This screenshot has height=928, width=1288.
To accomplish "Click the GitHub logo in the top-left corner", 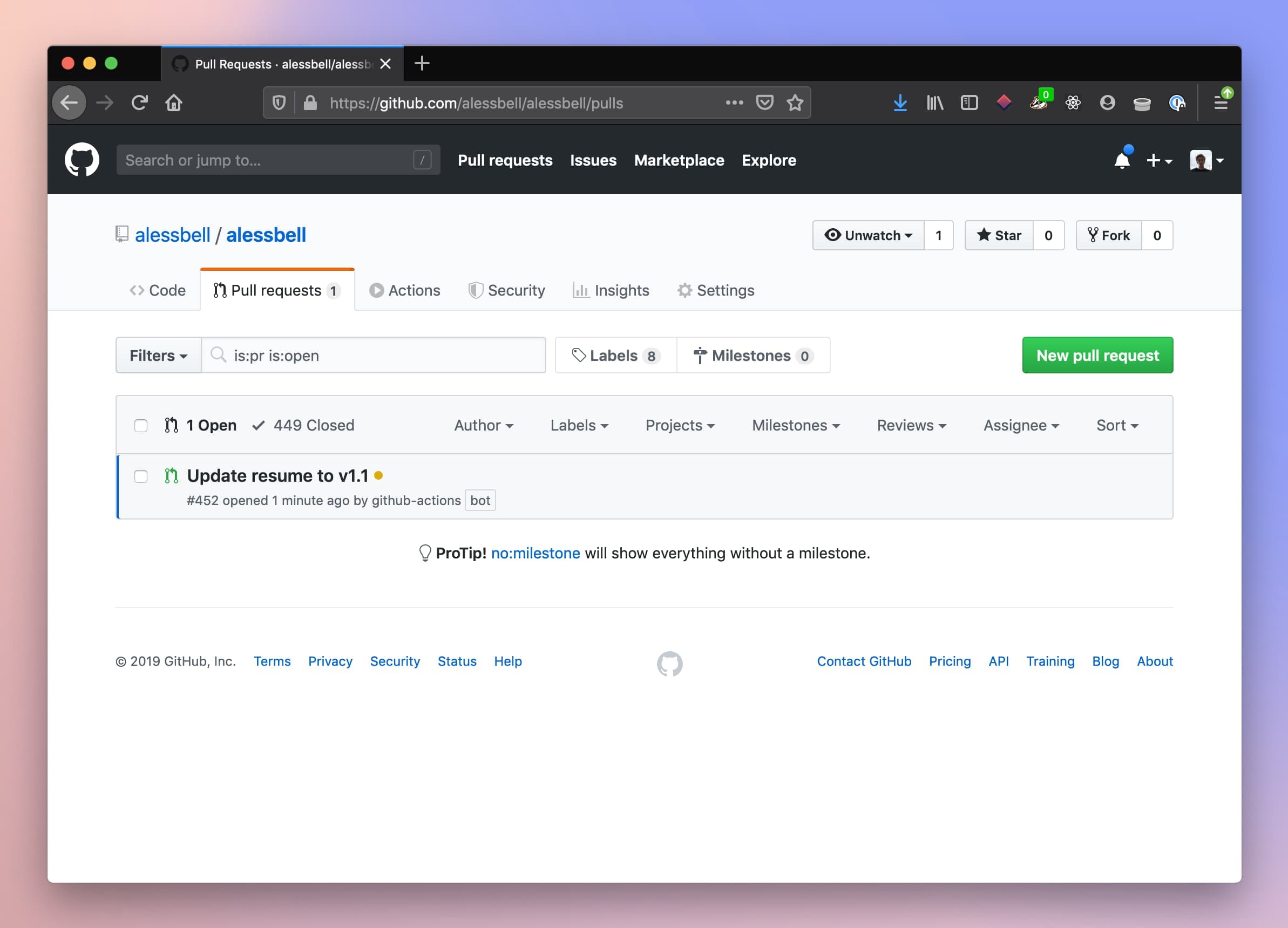I will click(84, 160).
